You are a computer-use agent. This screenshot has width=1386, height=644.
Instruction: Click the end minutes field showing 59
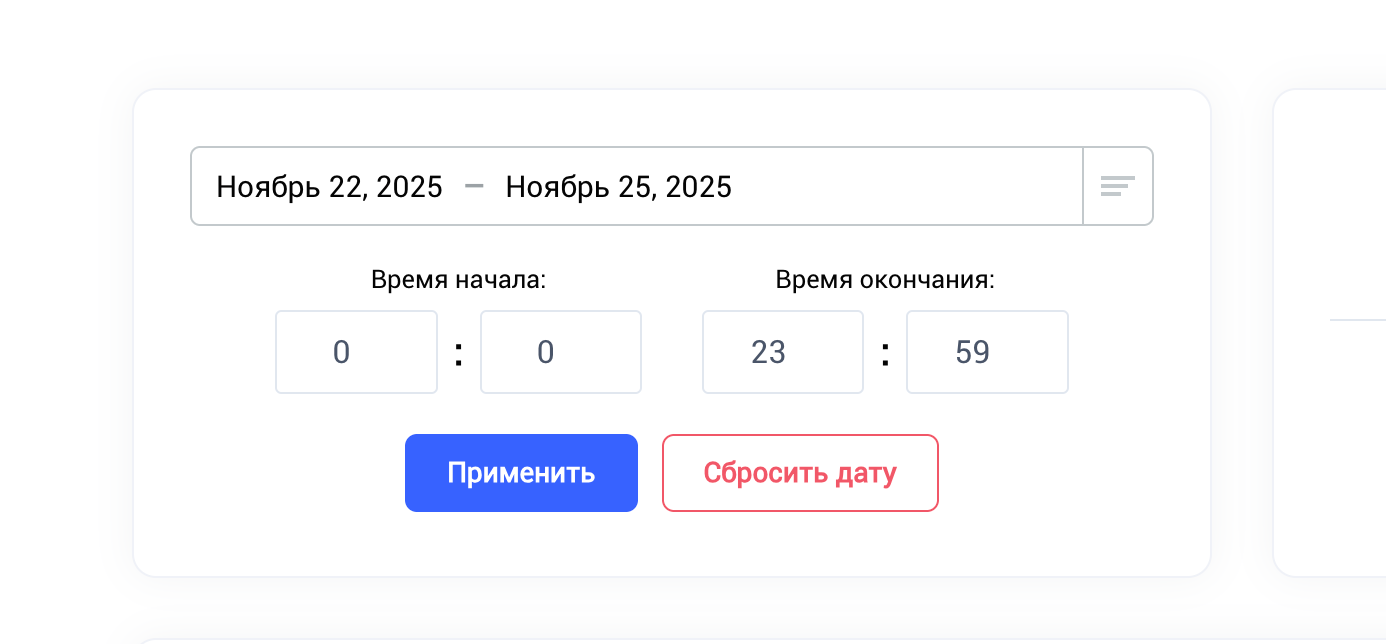point(987,352)
